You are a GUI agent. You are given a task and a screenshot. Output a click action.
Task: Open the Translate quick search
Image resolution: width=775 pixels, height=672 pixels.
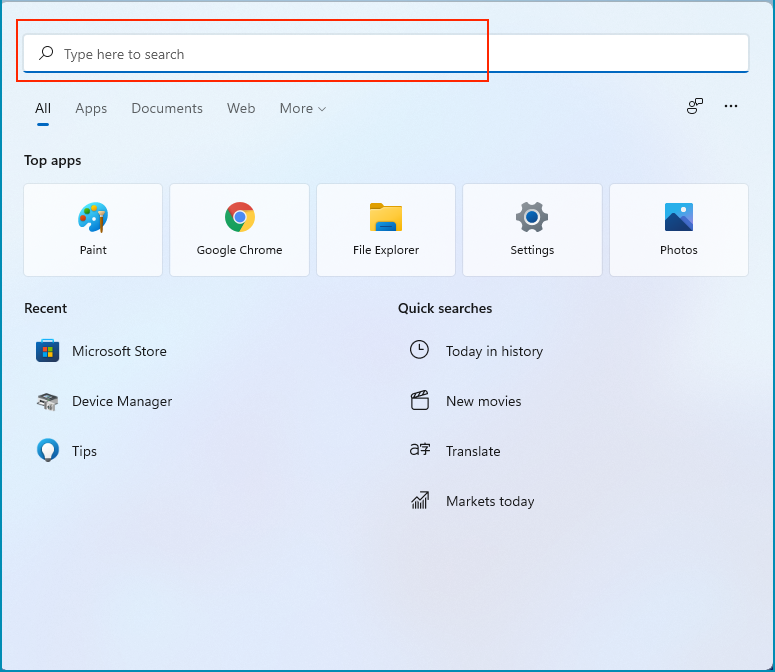point(472,451)
